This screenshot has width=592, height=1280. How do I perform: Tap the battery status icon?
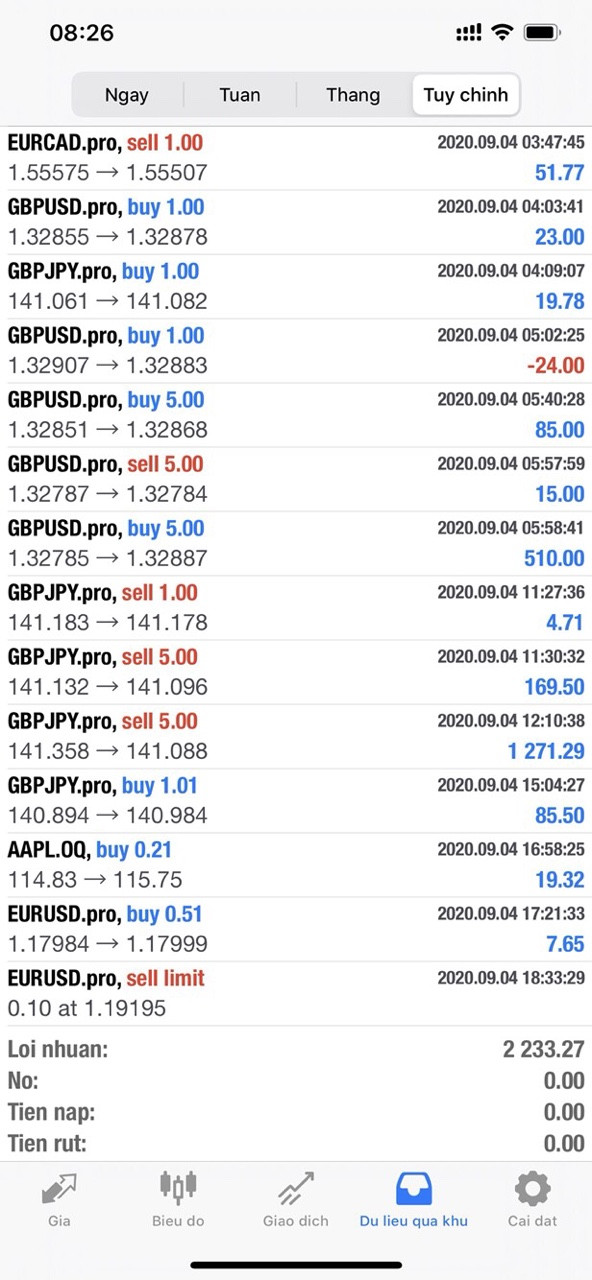(x=542, y=33)
